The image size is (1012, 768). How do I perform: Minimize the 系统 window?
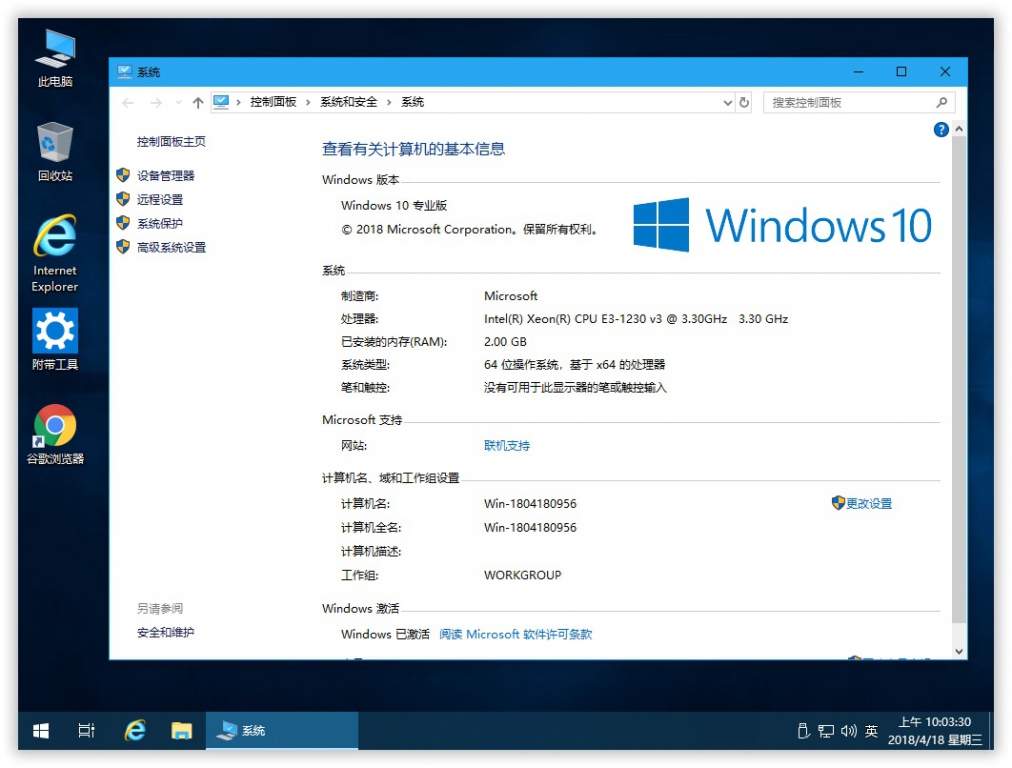(858, 72)
